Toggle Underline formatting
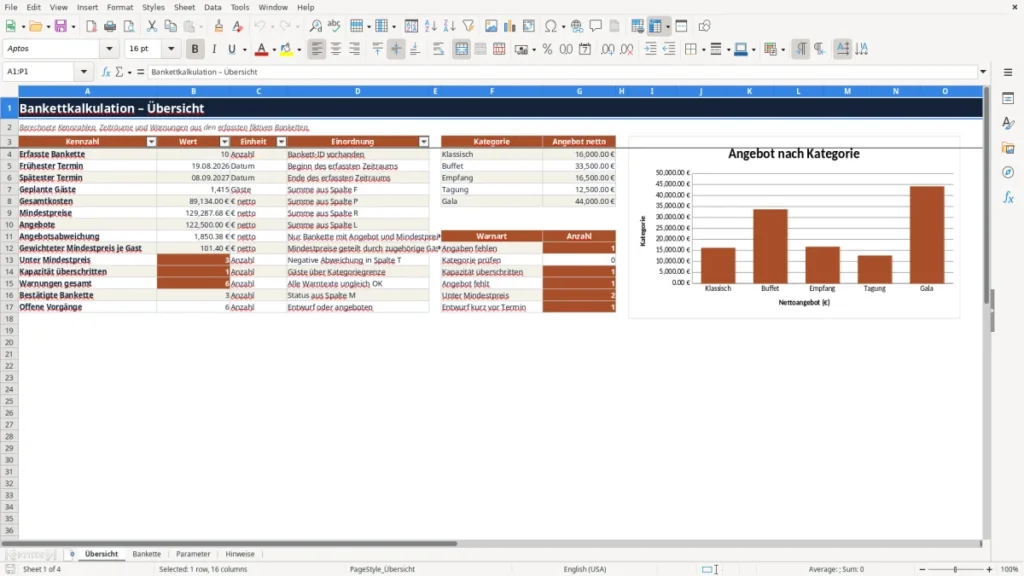The height and width of the screenshot is (576, 1024). point(231,49)
